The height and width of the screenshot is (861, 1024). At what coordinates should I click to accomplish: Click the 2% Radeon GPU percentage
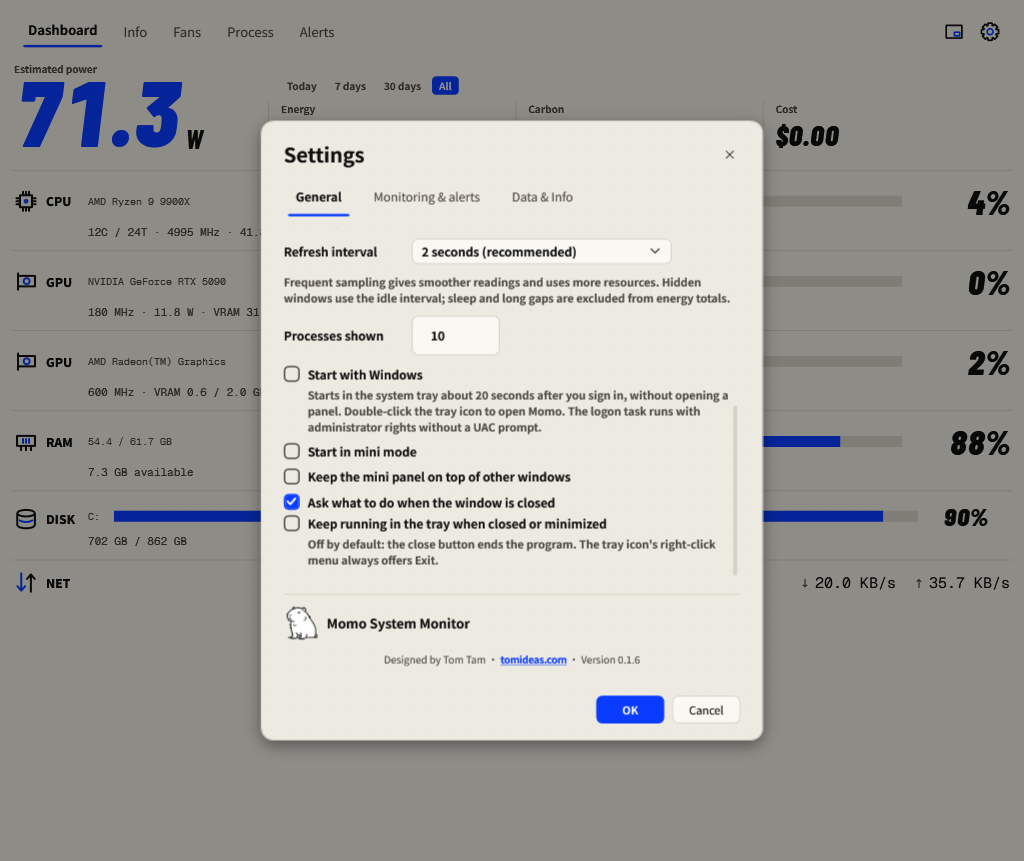point(989,363)
